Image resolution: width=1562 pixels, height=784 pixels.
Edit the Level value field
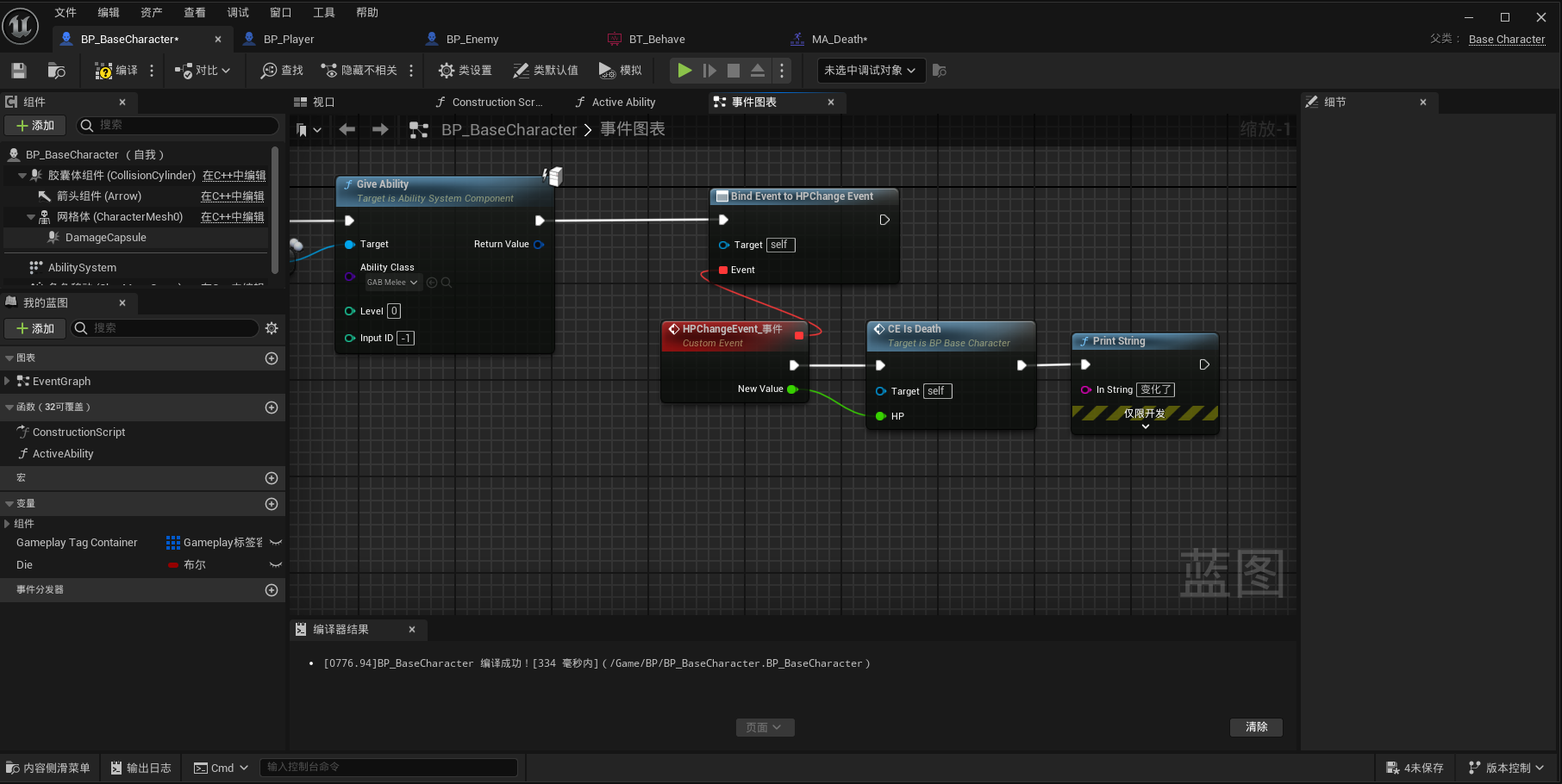click(x=394, y=311)
